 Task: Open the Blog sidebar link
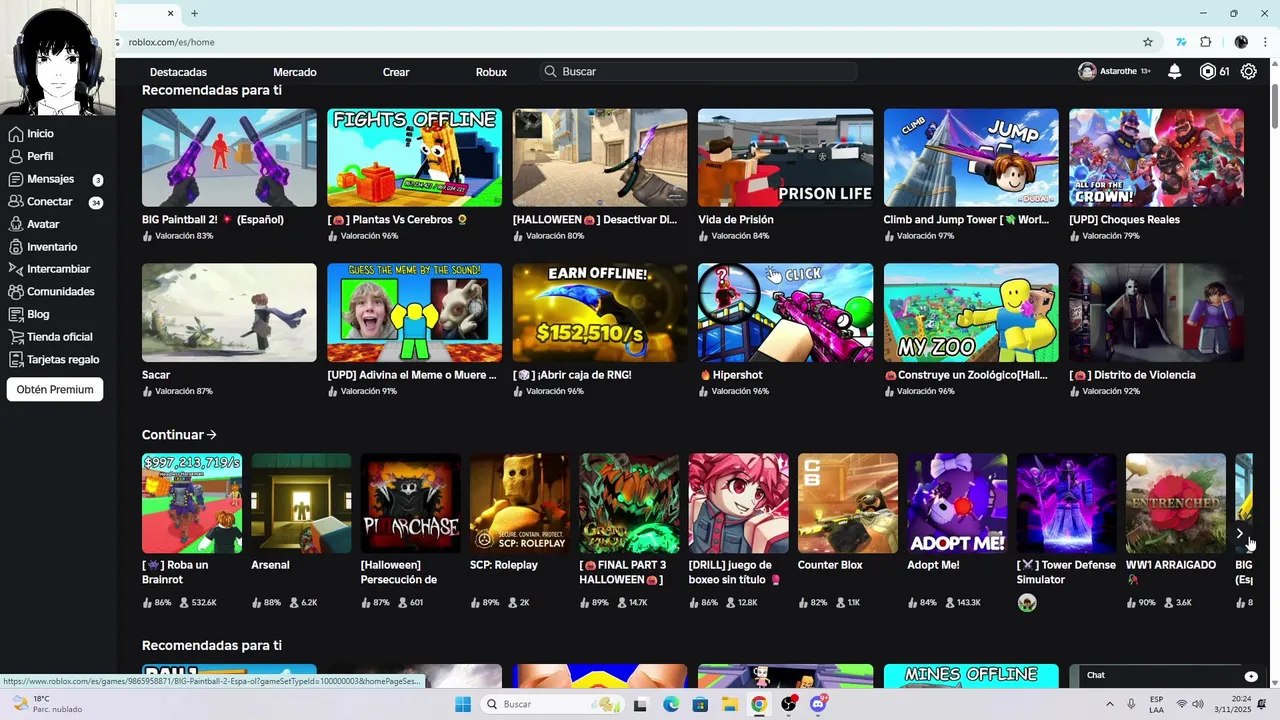pyautogui.click(x=29, y=314)
